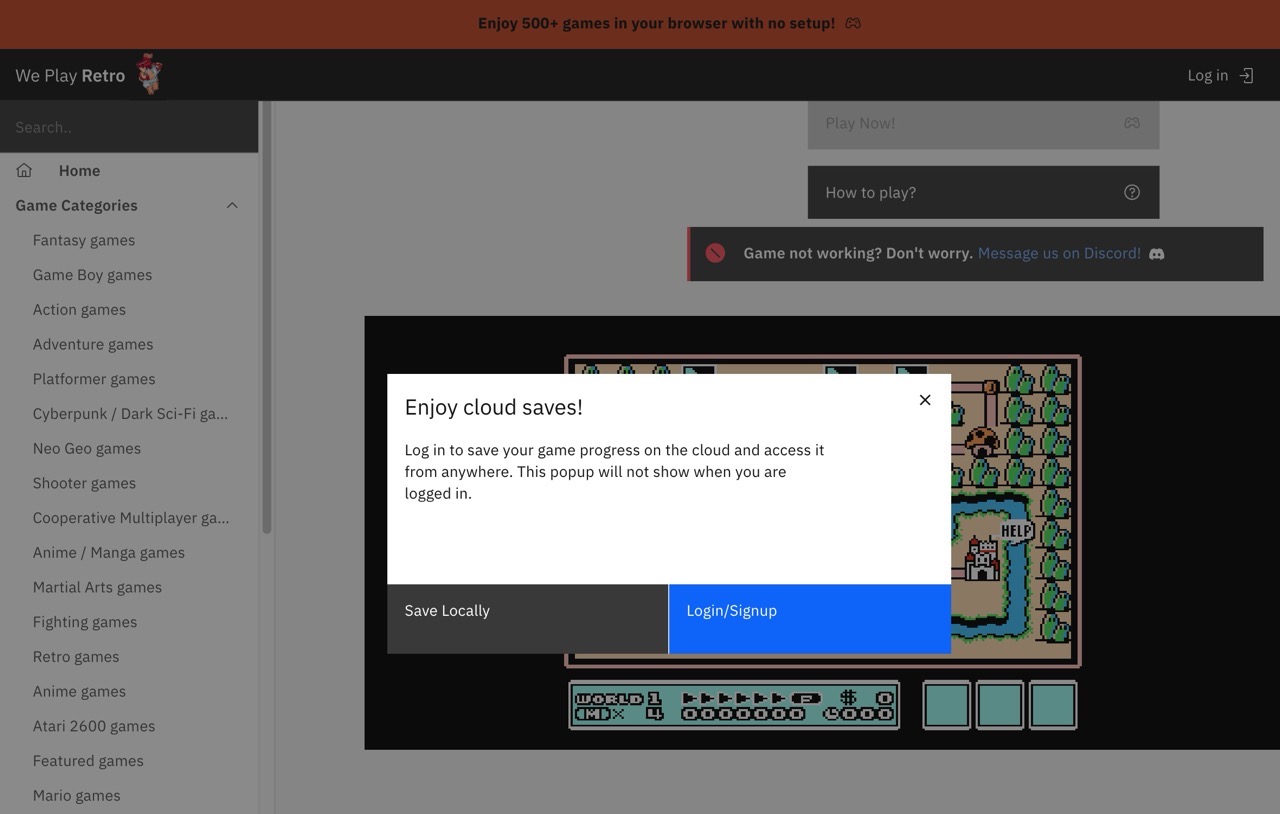The width and height of the screenshot is (1280, 814).
Task: Open Featured games category
Action: (x=88, y=761)
